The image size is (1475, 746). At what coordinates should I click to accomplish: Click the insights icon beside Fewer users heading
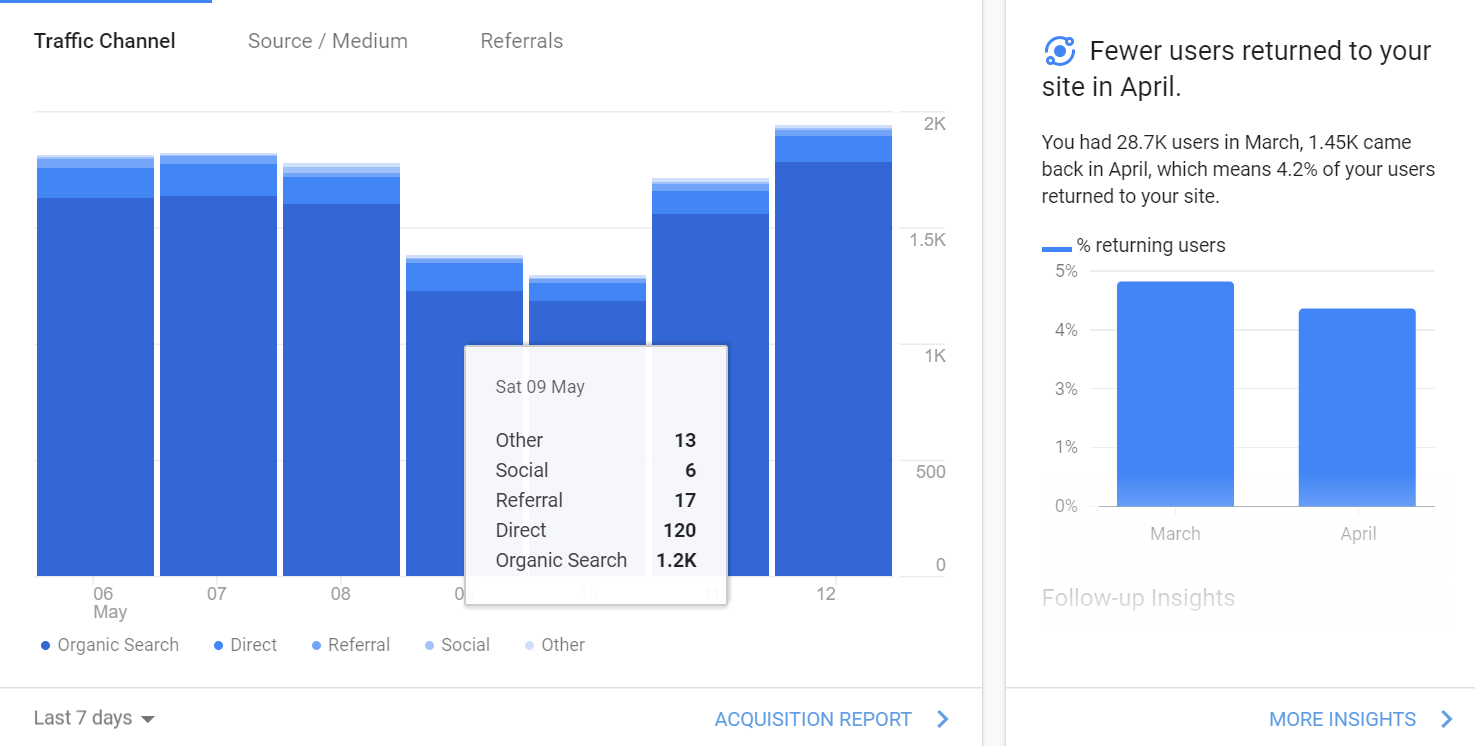coord(1059,51)
